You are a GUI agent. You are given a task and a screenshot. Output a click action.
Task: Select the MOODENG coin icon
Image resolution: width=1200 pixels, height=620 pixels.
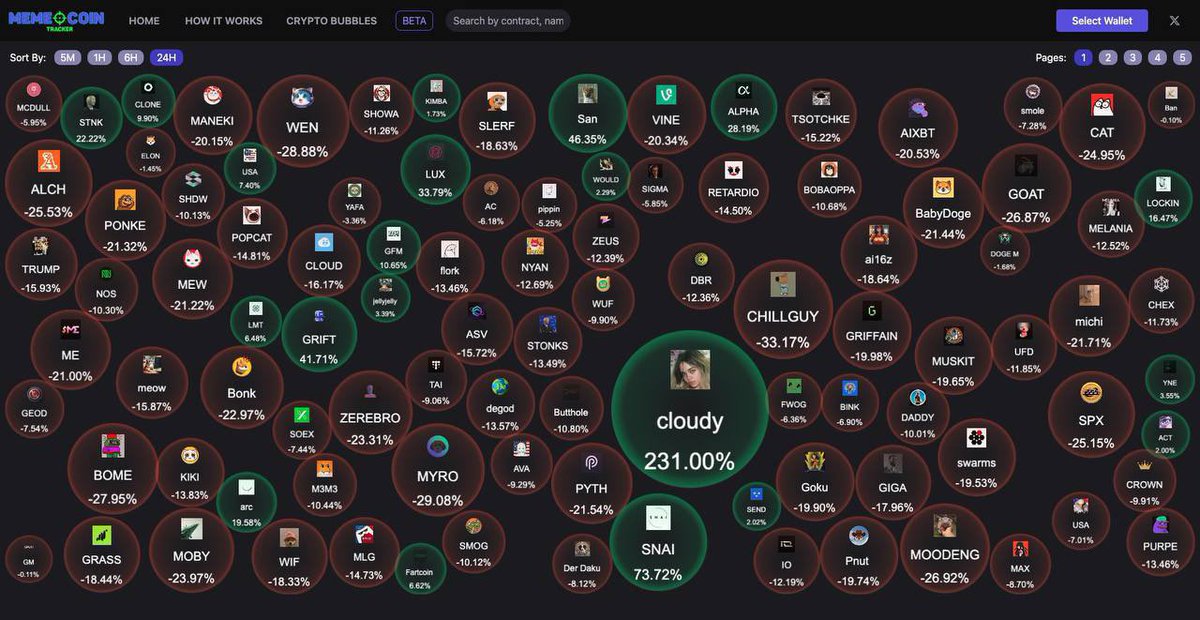945,526
